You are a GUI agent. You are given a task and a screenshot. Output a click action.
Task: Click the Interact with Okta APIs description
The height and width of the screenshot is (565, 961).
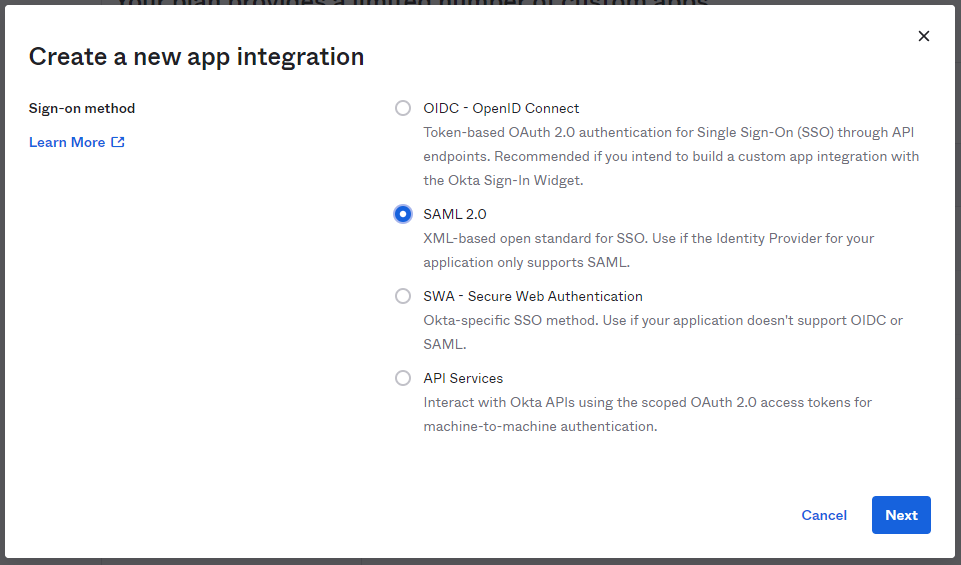pos(647,414)
